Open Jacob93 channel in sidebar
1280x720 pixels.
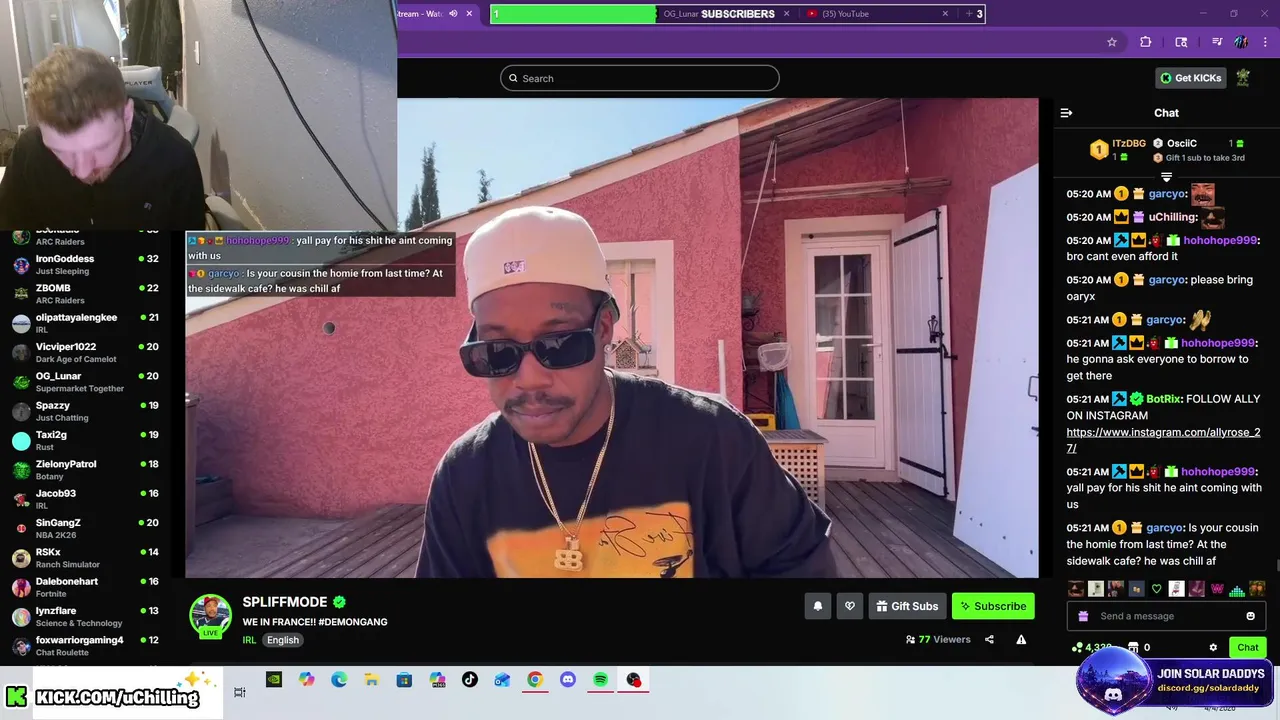click(x=86, y=499)
